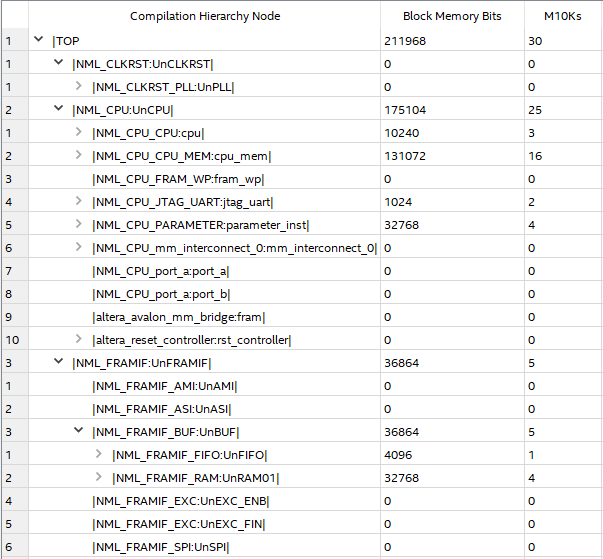This screenshot has width=603, height=559.
Task: Collapse the NML_FRAMIF_BUF:UnBUF node
Action: click(x=78, y=430)
